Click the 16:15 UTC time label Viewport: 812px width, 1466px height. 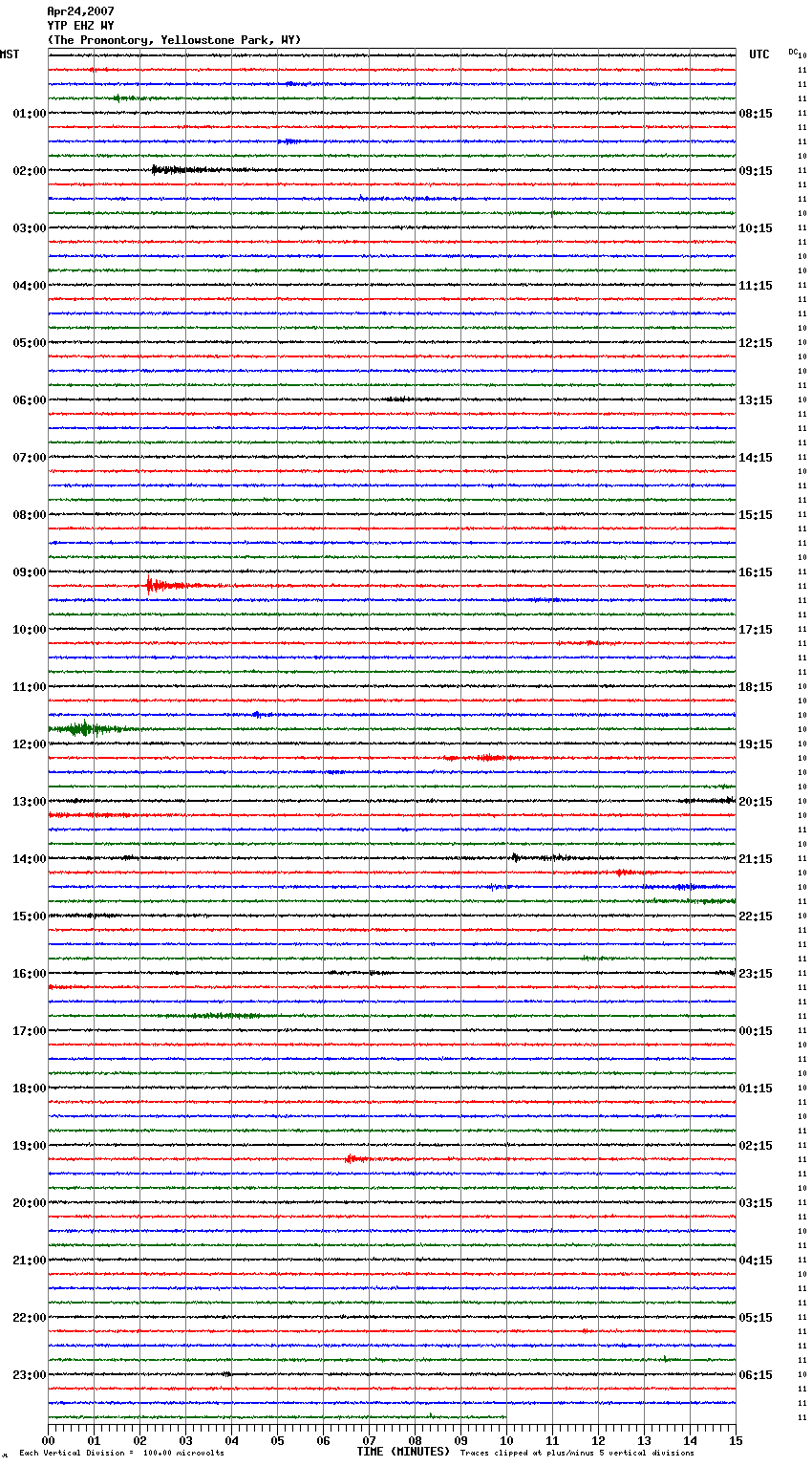[x=756, y=572]
